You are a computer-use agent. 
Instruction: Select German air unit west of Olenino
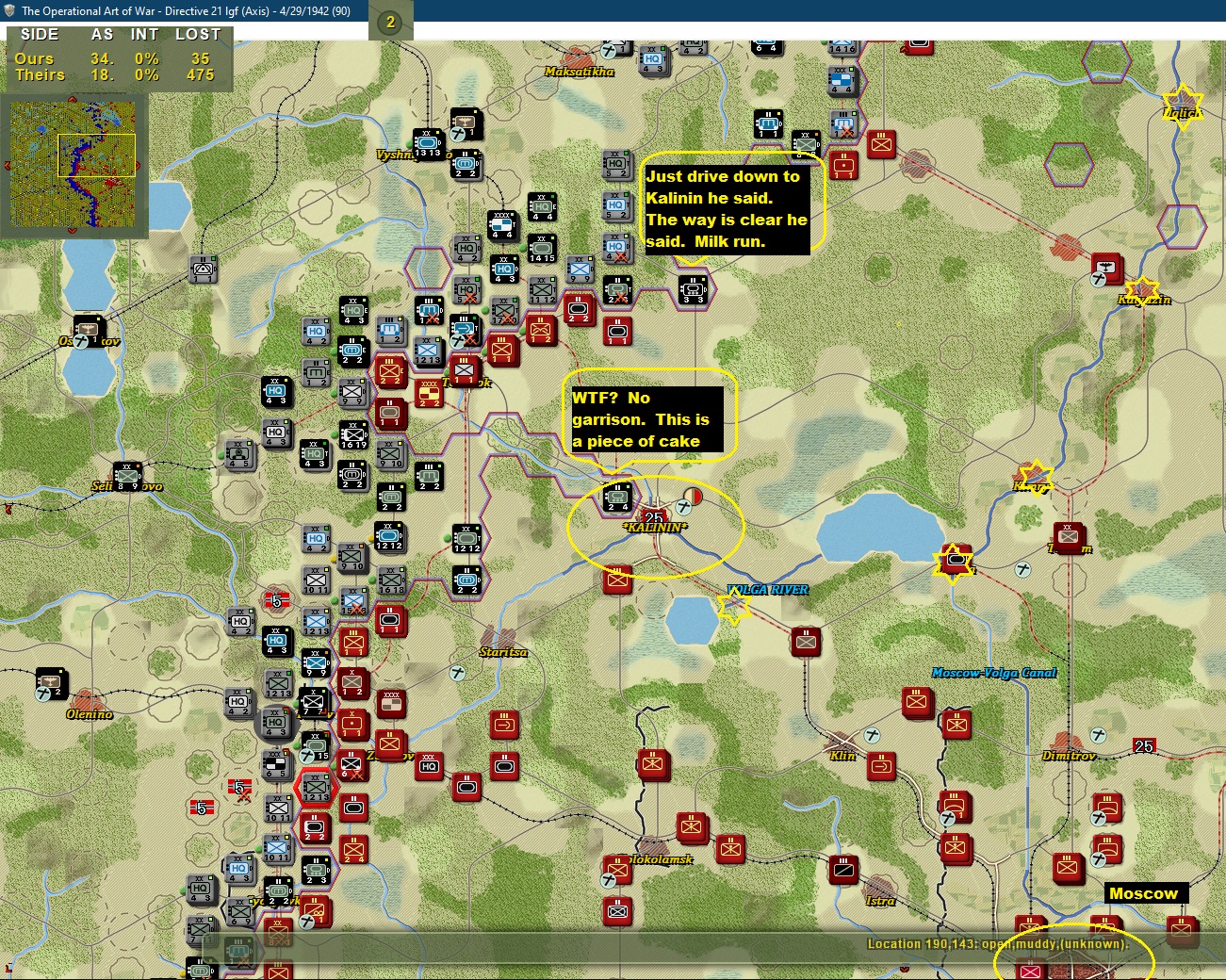pyautogui.click(x=51, y=682)
